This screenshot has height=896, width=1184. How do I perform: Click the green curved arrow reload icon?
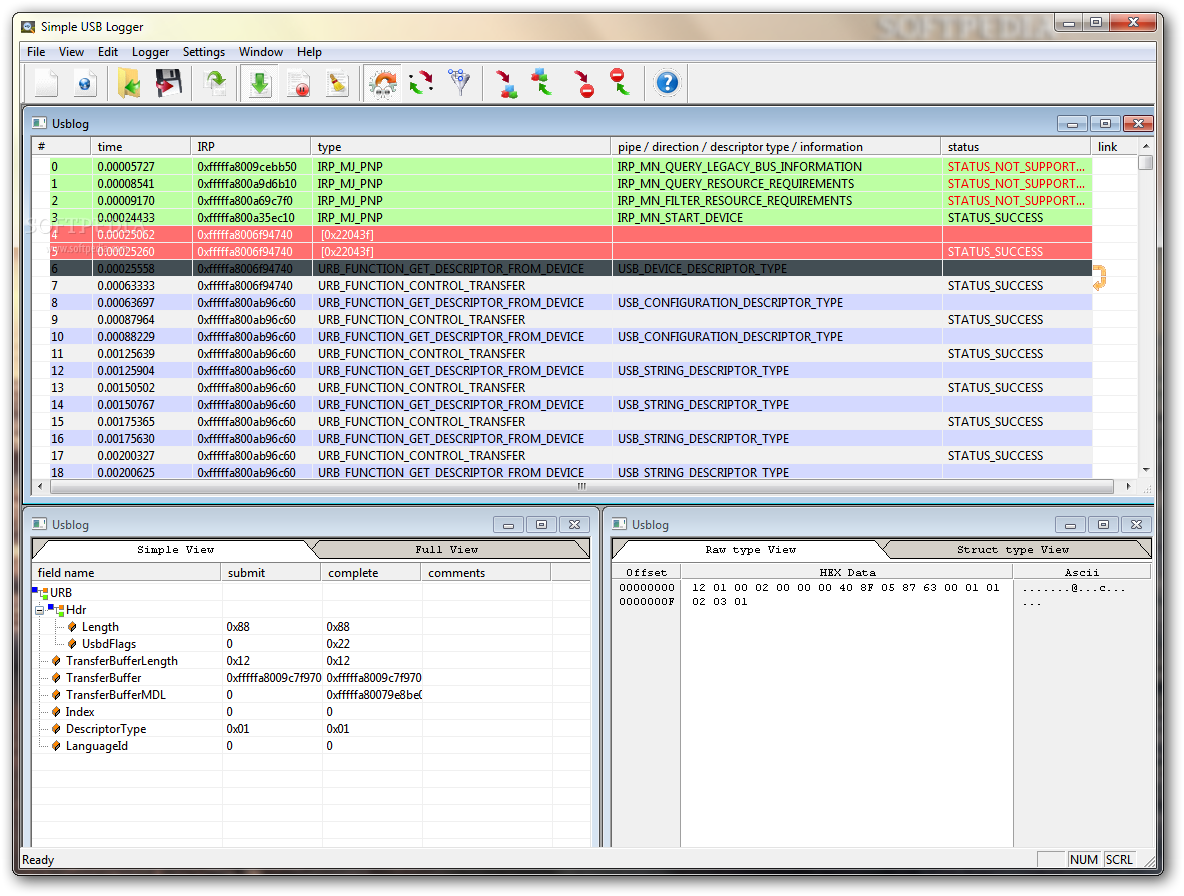[x=216, y=83]
